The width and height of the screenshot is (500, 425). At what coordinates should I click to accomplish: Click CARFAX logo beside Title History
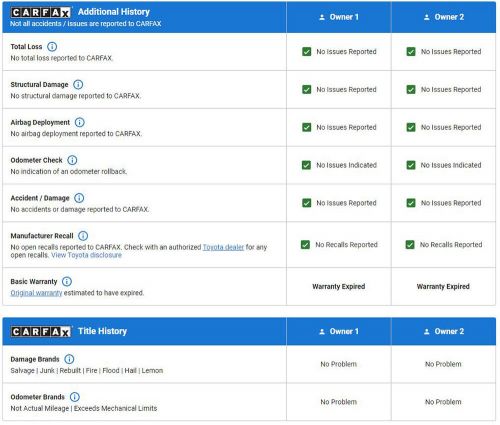tap(41, 332)
